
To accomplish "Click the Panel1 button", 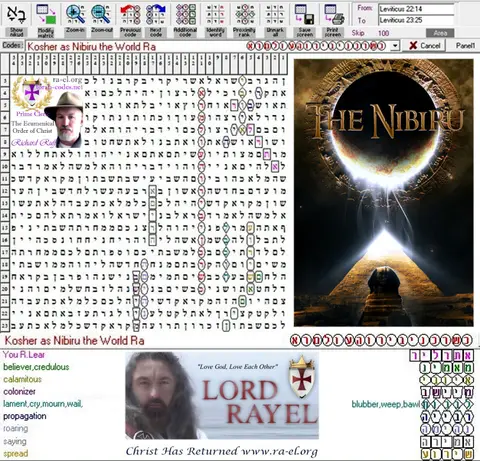I will [465, 46].
